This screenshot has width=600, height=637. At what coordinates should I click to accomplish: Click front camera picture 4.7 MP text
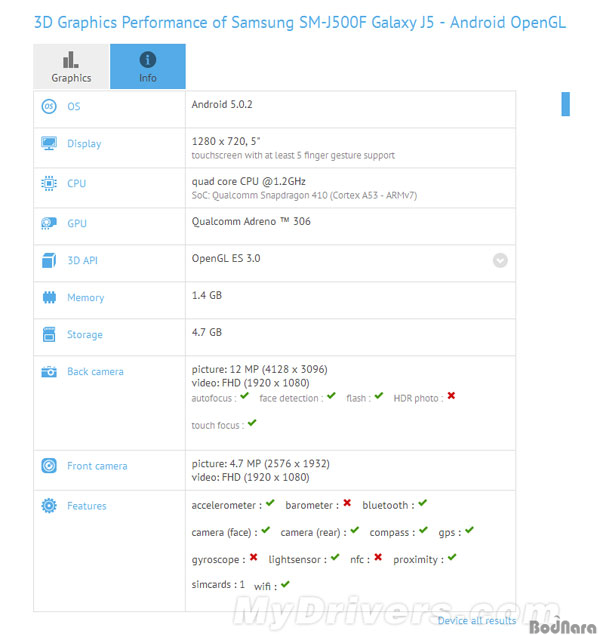pos(260,464)
